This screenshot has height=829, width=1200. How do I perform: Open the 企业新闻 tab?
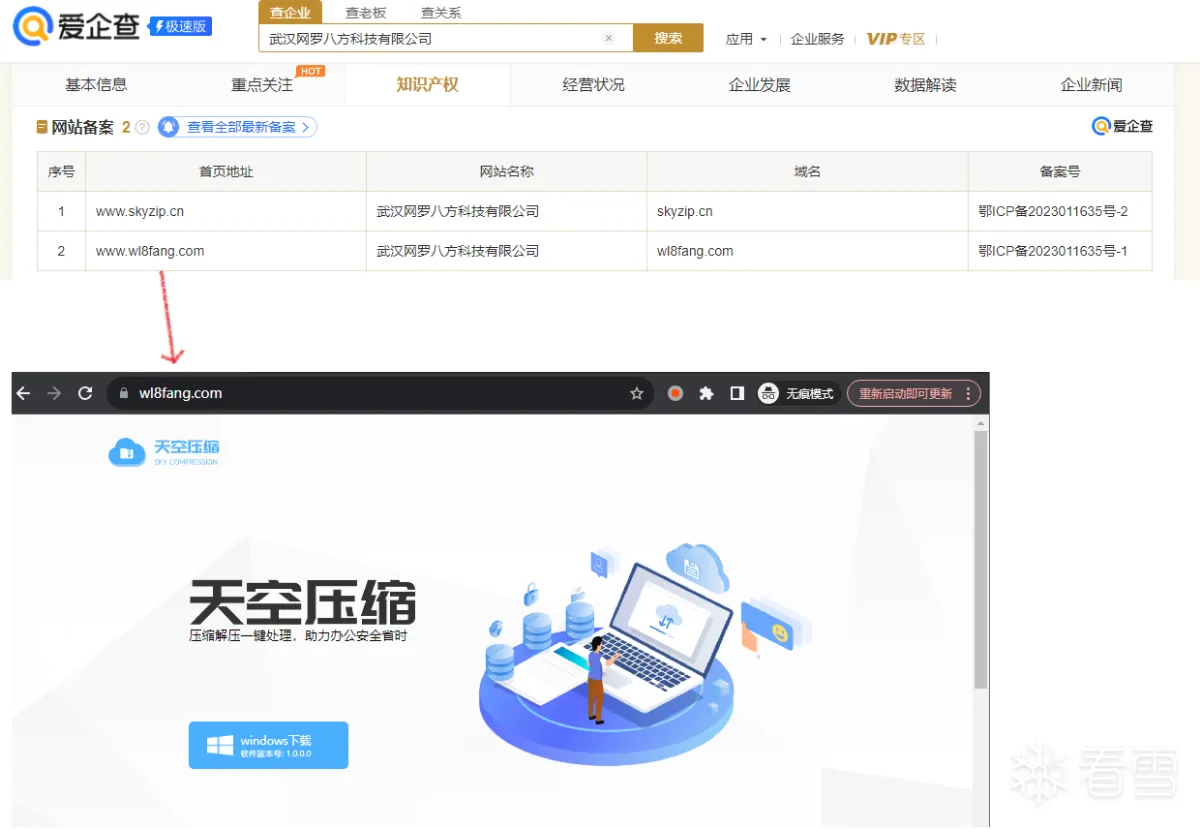(x=1092, y=85)
